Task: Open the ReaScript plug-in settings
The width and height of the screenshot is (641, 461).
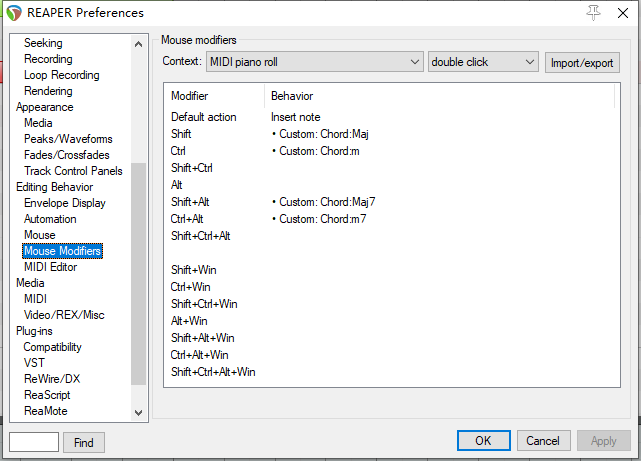Action: tap(48, 395)
